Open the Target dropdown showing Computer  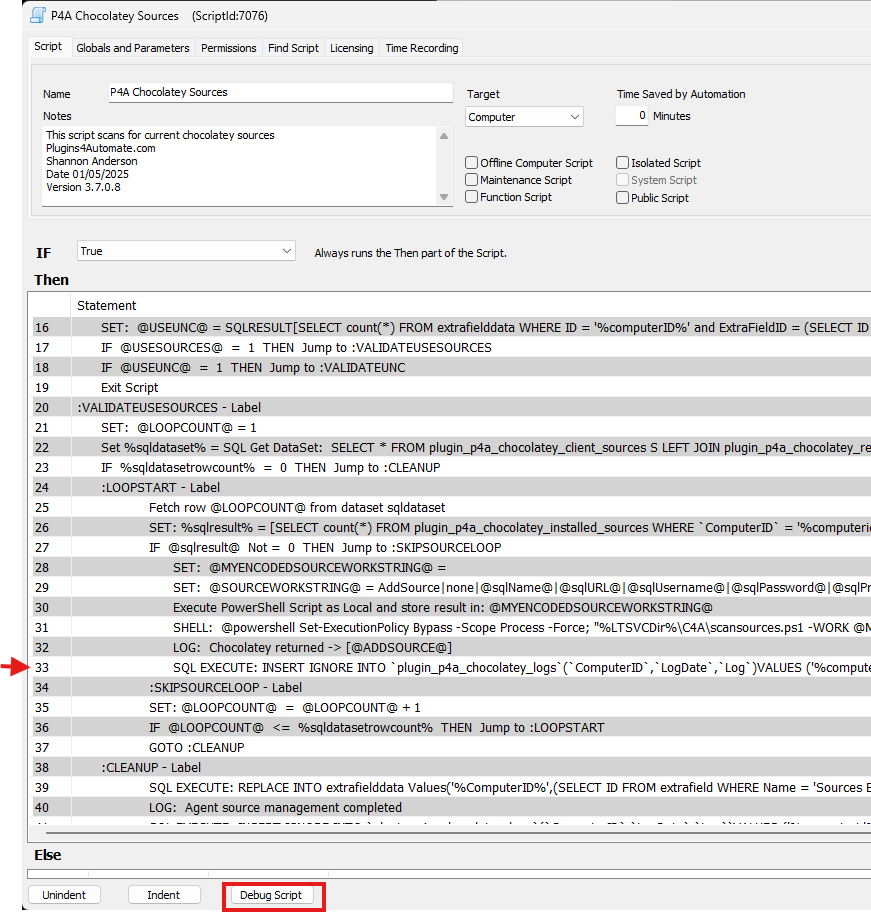[523, 116]
